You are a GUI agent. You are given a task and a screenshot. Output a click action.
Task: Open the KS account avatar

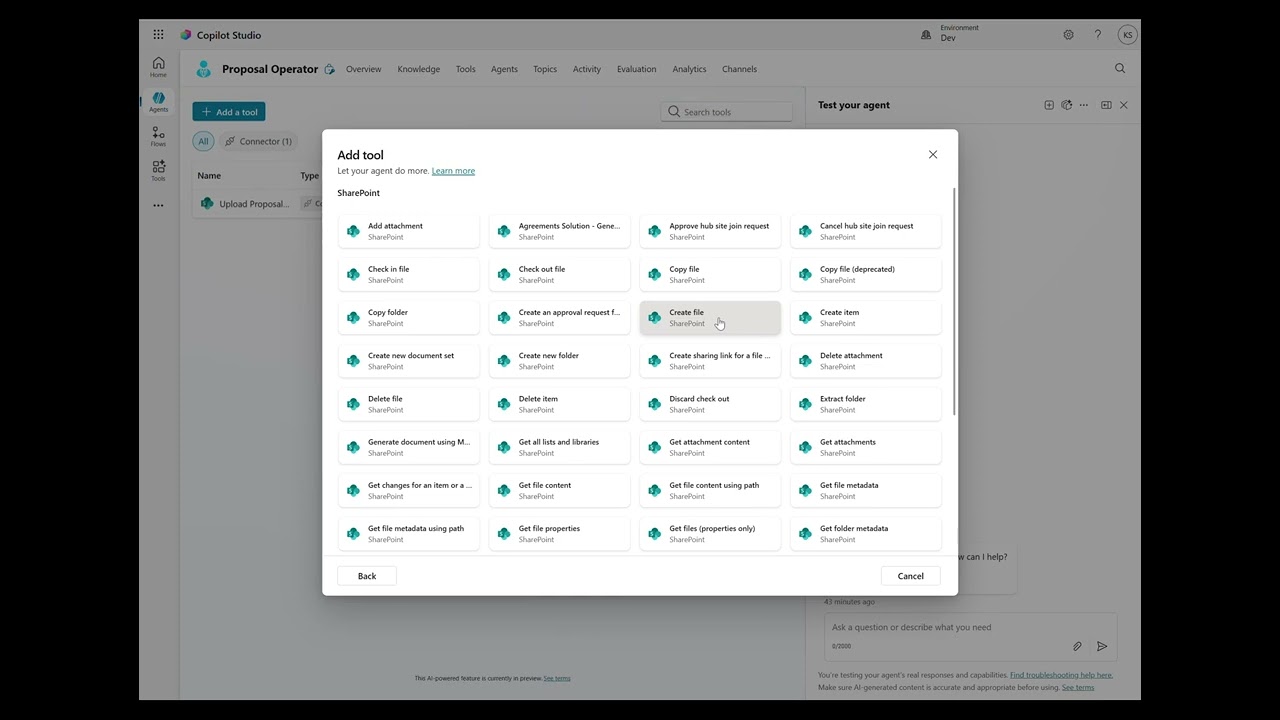[x=1128, y=34]
